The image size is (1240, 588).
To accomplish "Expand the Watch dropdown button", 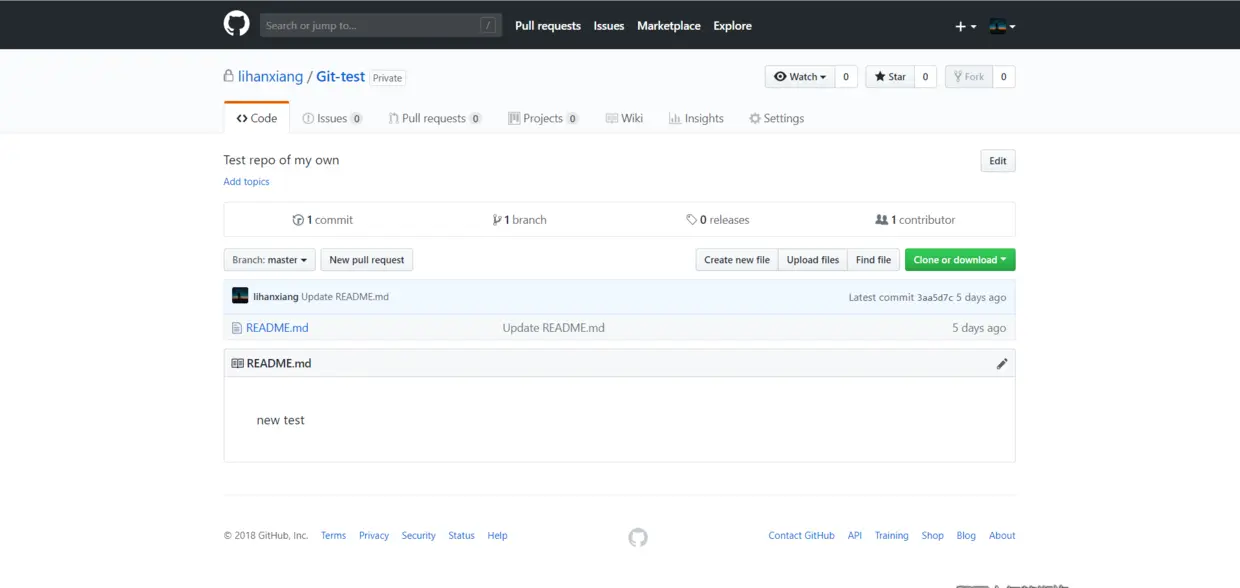I will tap(800, 77).
